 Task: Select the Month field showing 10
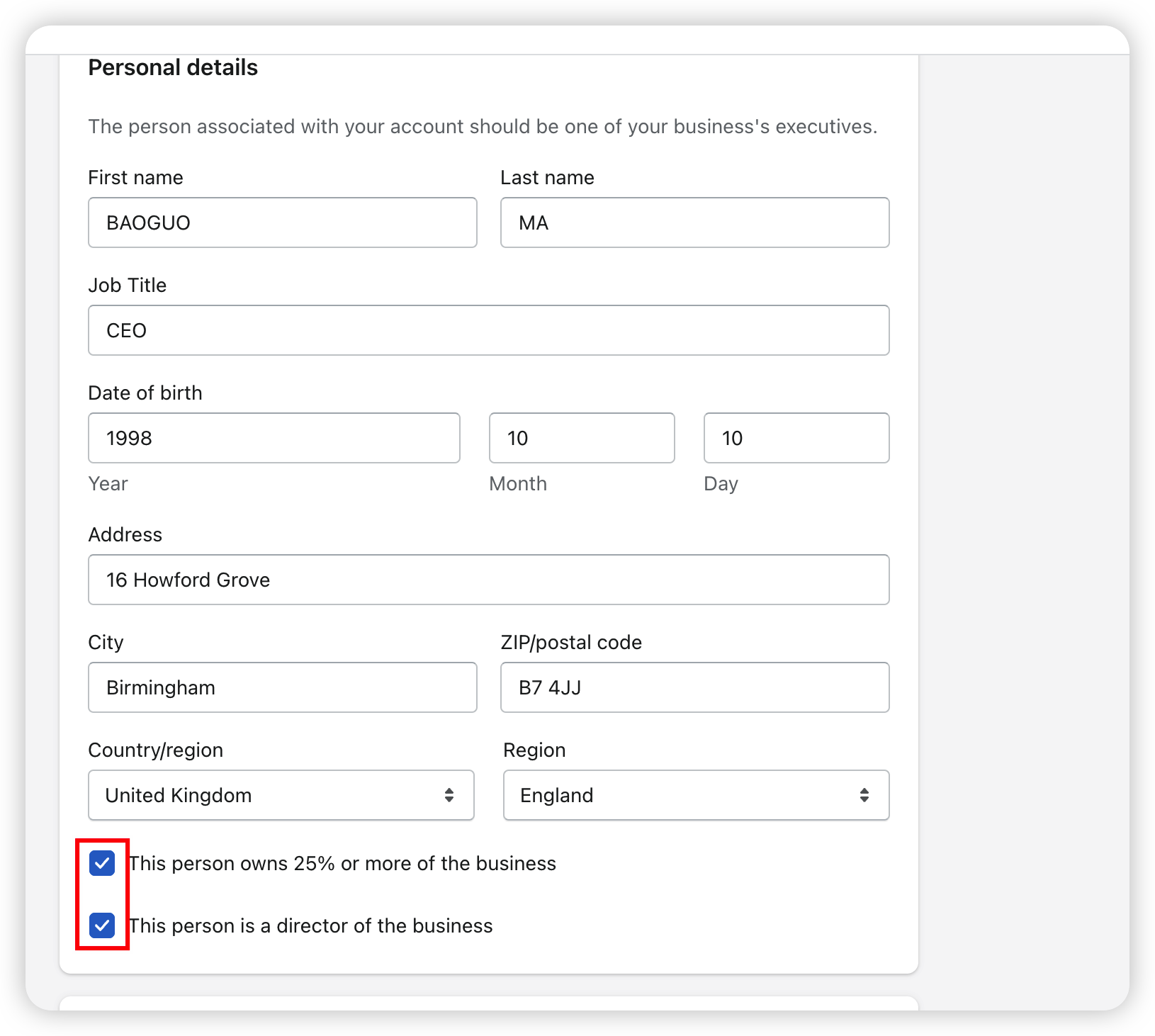click(x=581, y=438)
